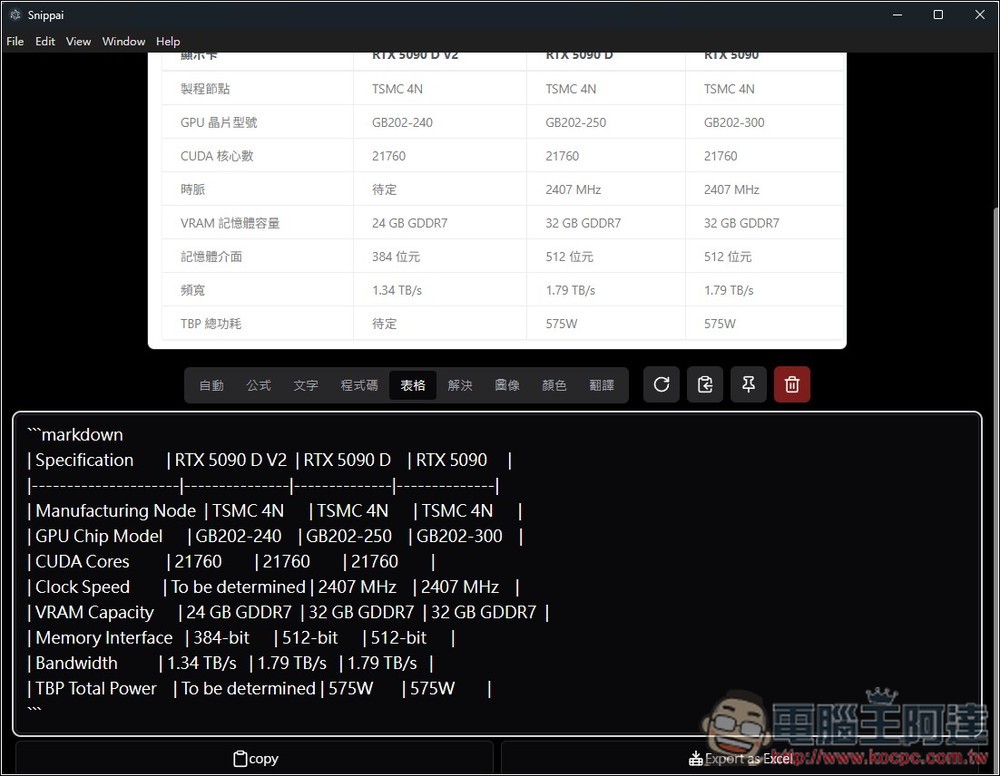The height and width of the screenshot is (776, 1000).
Task: Select the 解決 mode tab
Action: pos(460,385)
